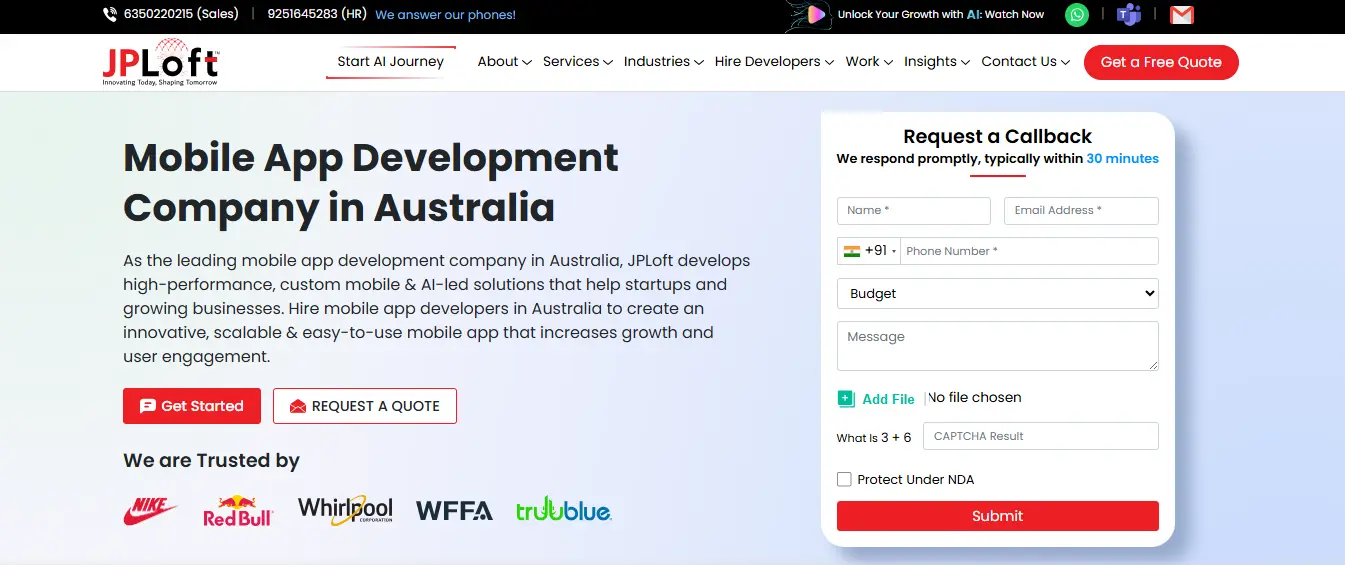Screen dimensions: 1345x565
Task: Check the Protect Under NDA checkbox
Action: point(844,479)
